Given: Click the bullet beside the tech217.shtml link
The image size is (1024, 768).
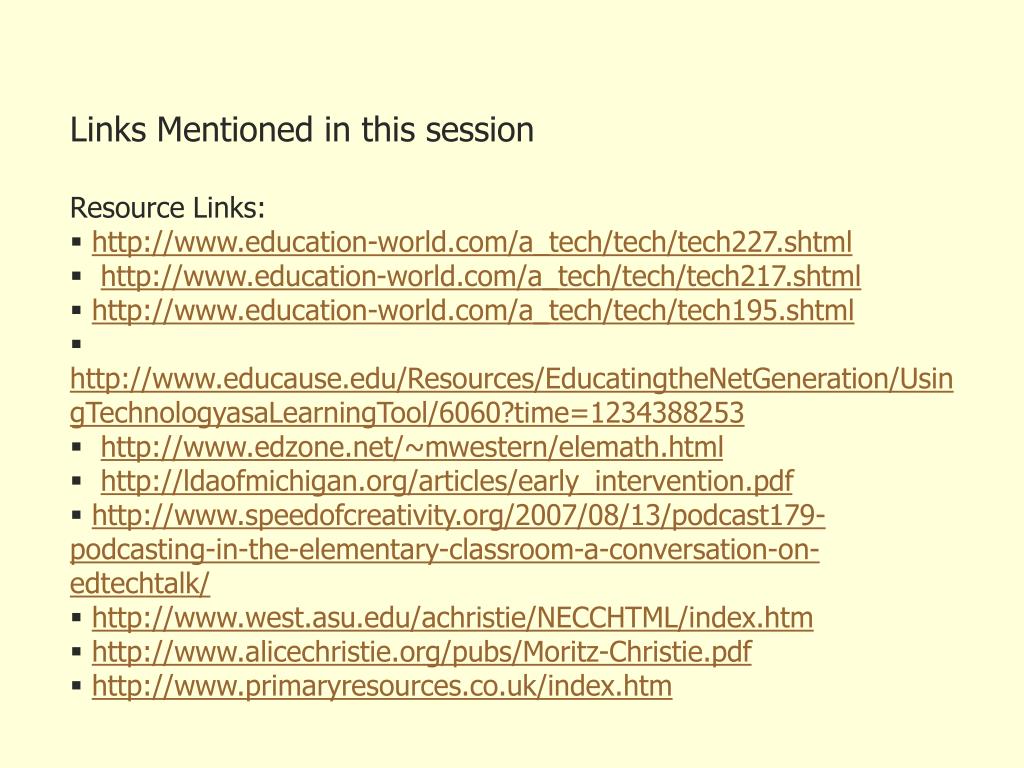Looking at the screenshot, I should click(x=76, y=276).
